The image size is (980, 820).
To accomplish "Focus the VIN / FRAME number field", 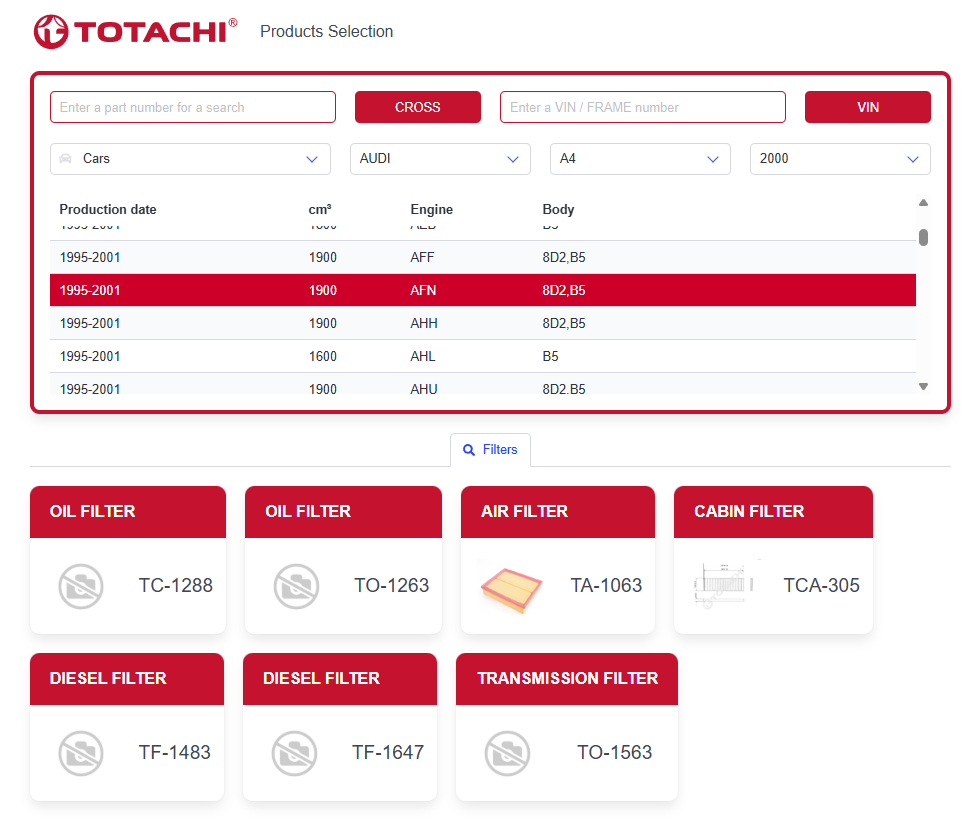I will pyautogui.click(x=642, y=107).
